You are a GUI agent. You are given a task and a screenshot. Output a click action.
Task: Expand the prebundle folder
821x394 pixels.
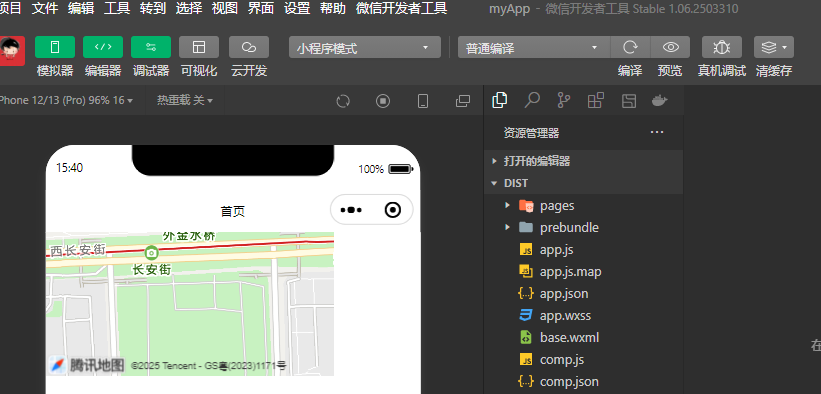pos(584,227)
